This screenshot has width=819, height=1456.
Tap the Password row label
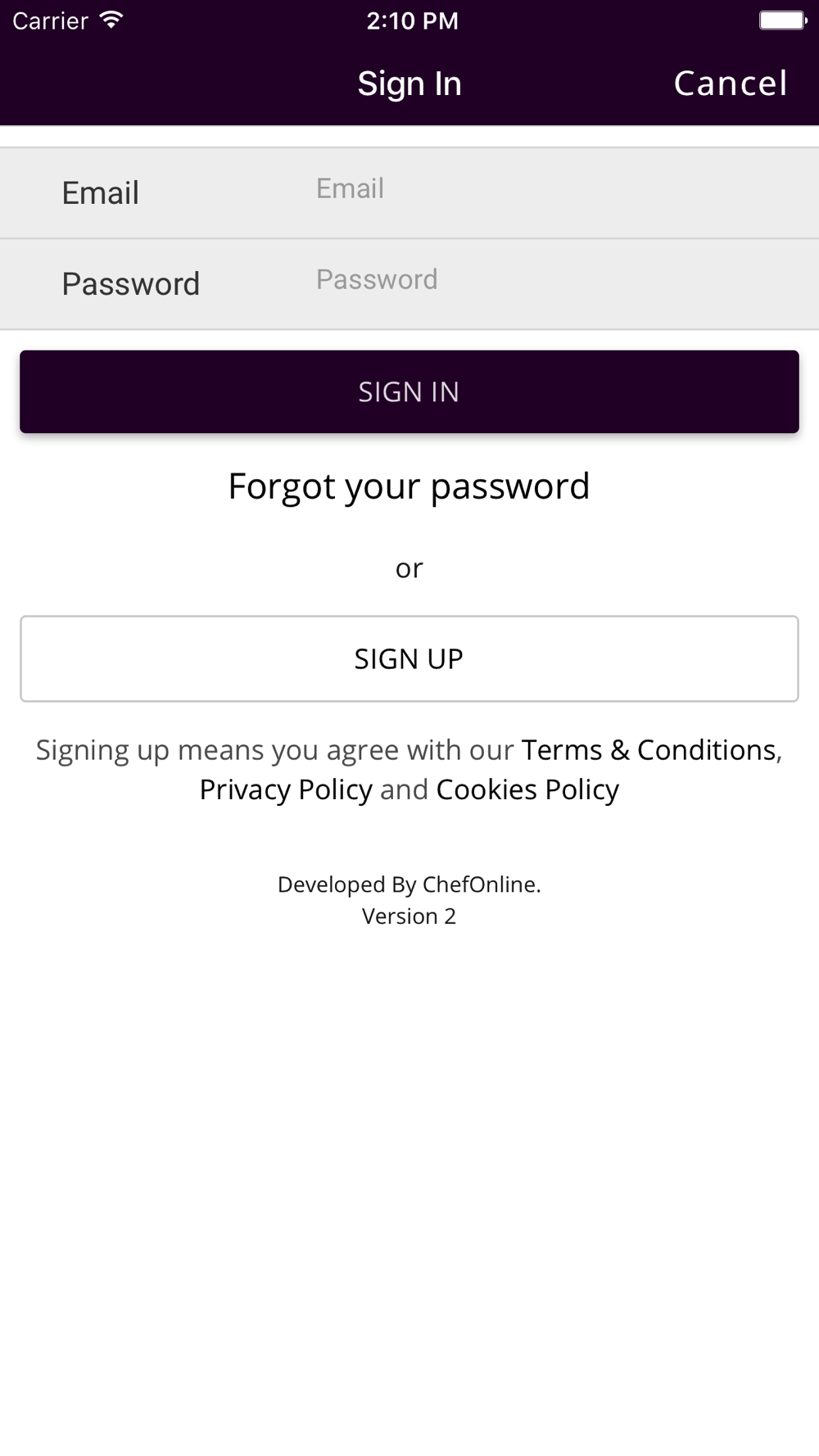click(131, 284)
